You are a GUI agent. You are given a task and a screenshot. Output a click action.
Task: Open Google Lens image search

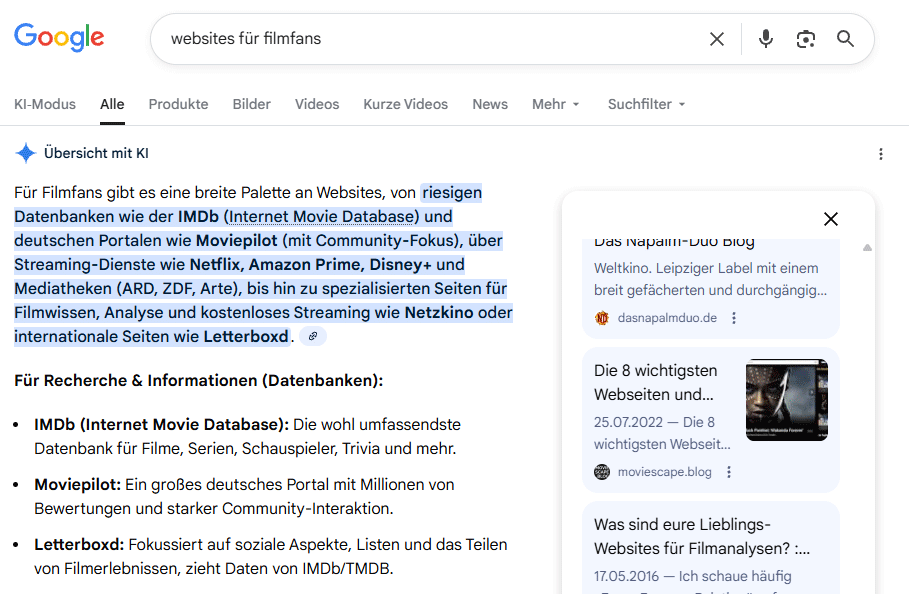click(x=806, y=38)
